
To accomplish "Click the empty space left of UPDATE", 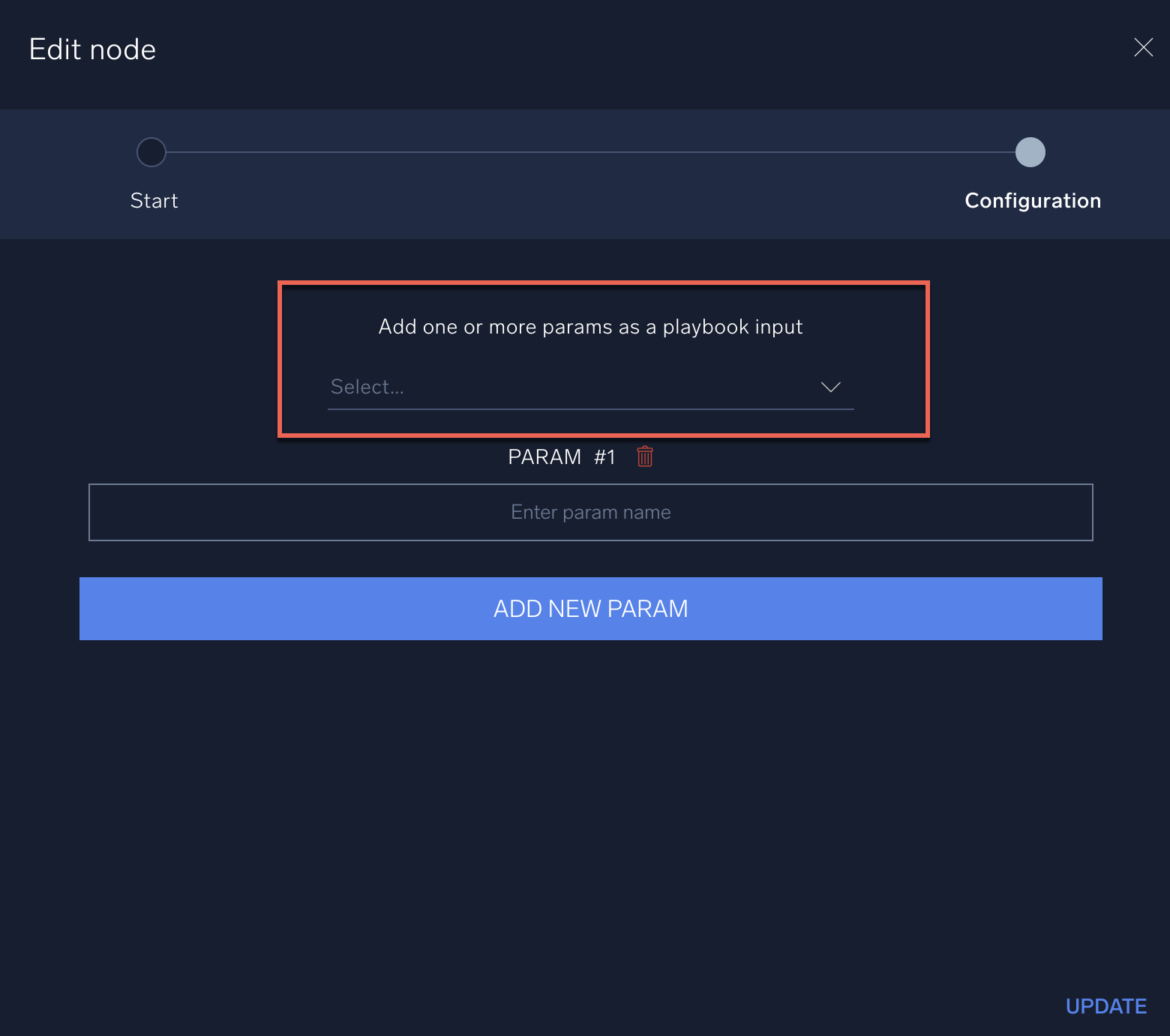I will [x=675, y=1006].
